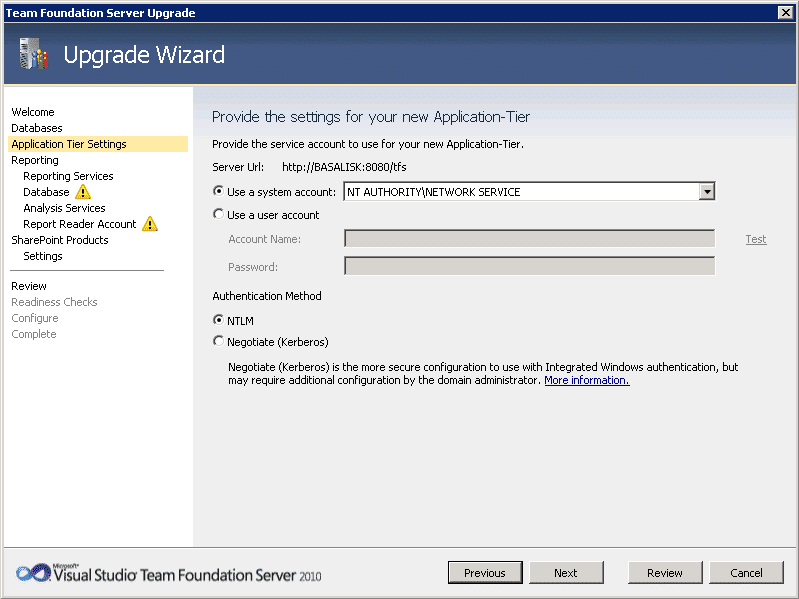Select Use a user account option
Image resolution: width=799 pixels, height=599 pixels.
pos(218,214)
